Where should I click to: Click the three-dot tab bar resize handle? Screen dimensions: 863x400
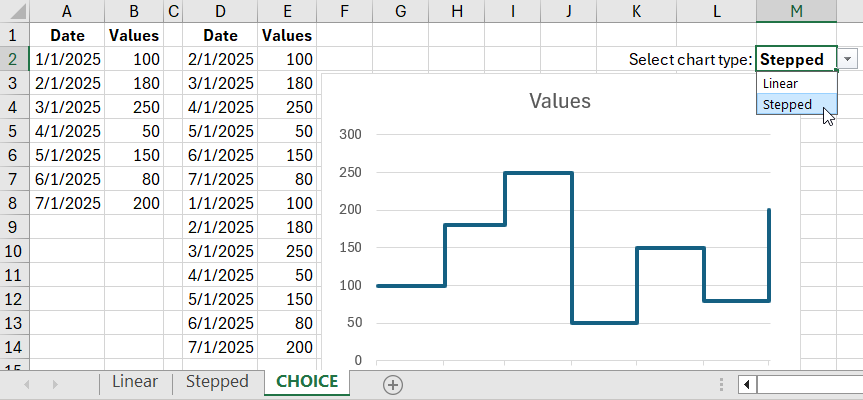point(722,384)
